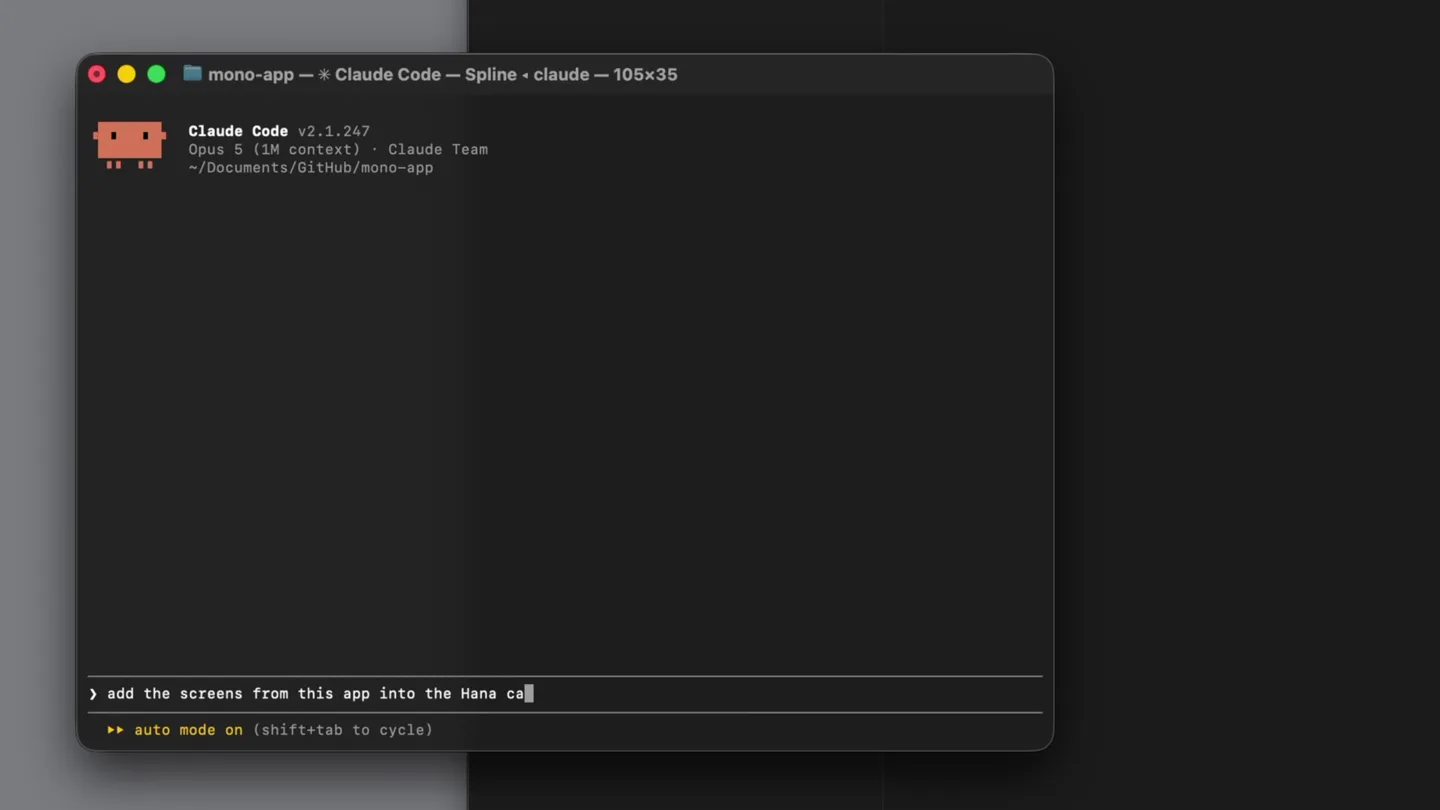Viewport: 1440px width, 810px height.
Task: Click the 'Claude Team' label
Action: tap(438, 149)
